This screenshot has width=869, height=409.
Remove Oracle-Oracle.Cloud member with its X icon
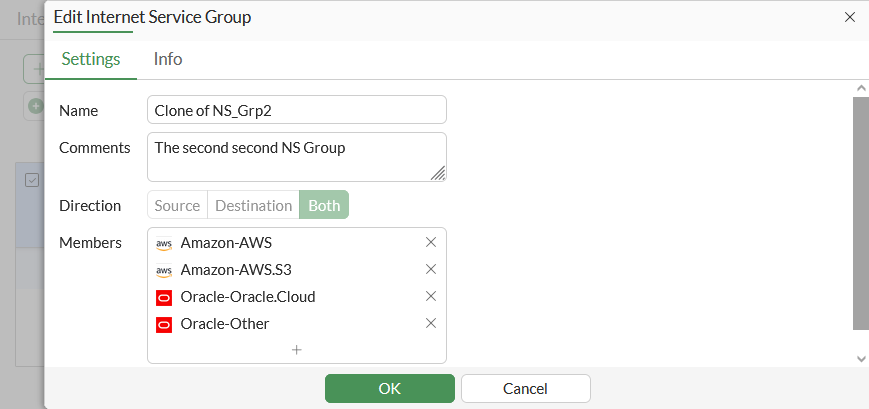(431, 296)
